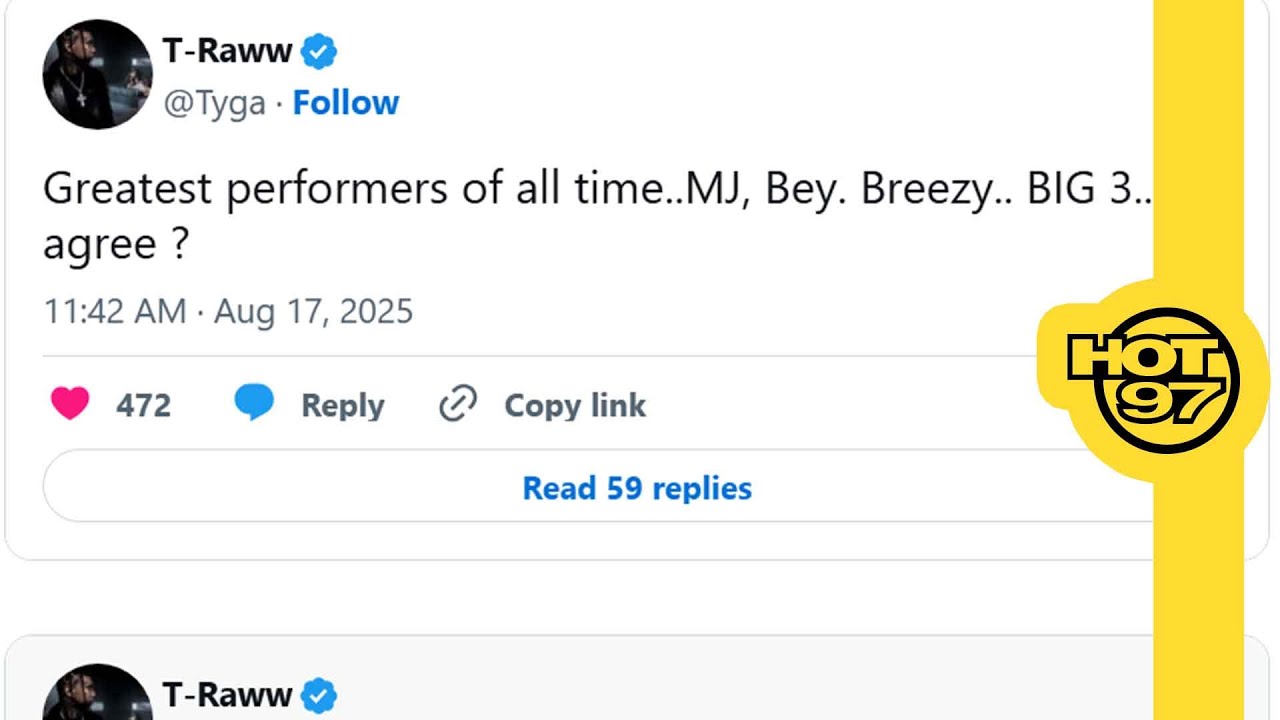The width and height of the screenshot is (1280, 720).
Task: Click the HOT 97 logo
Action: click(x=1153, y=379)
